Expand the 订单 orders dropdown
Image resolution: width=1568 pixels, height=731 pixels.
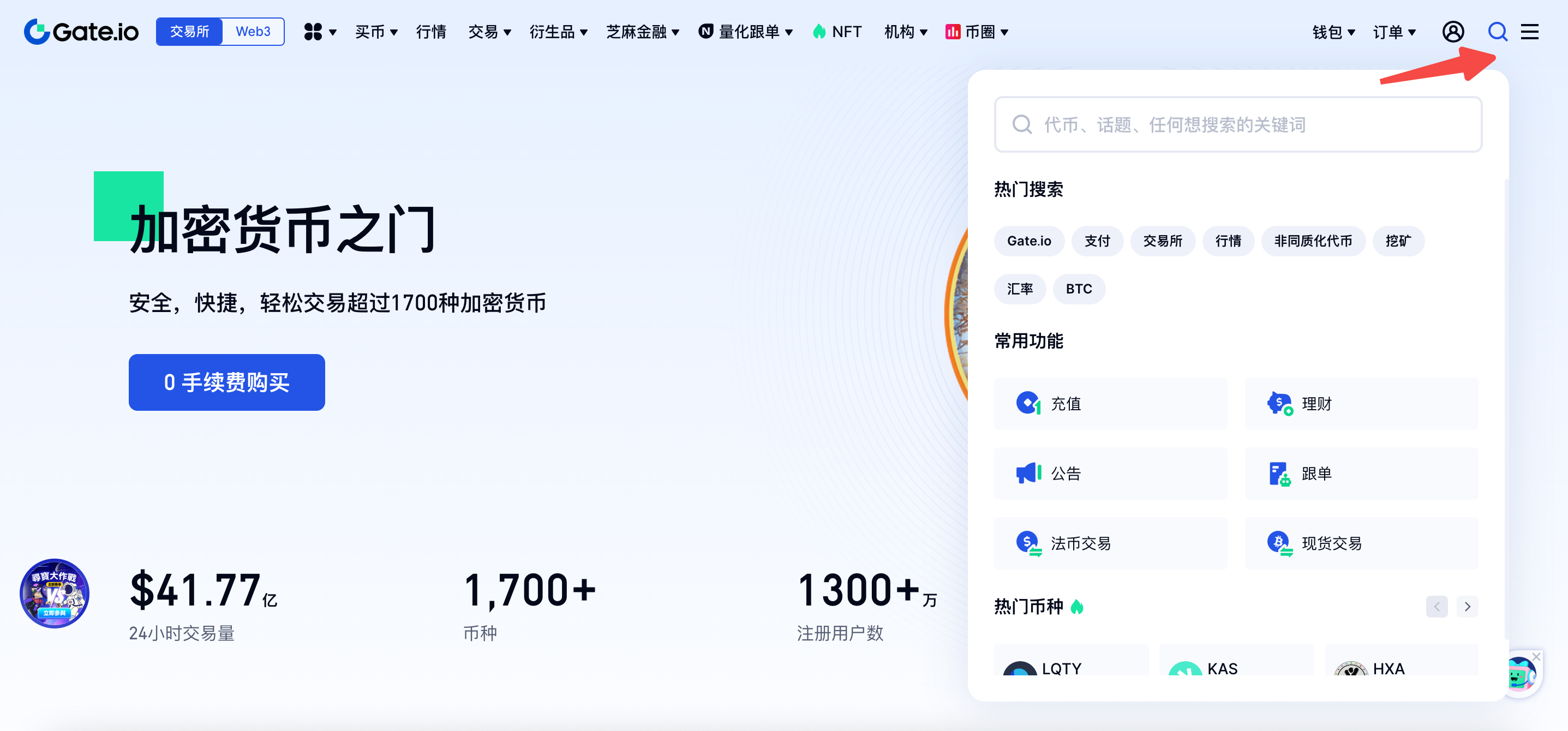(x=1394, y=32)
